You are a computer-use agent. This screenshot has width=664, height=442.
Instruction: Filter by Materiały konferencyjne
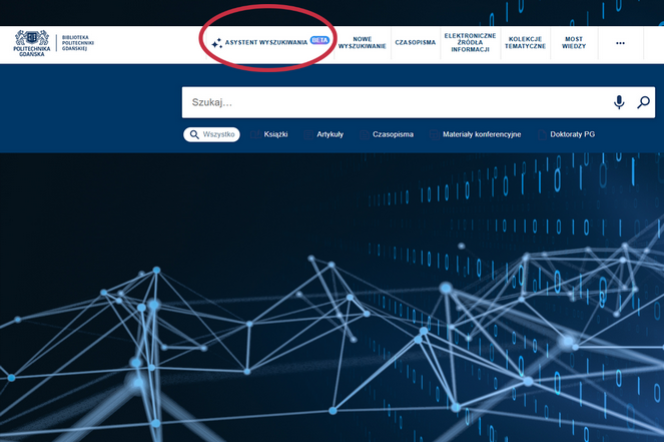click(x=481, y=134)
